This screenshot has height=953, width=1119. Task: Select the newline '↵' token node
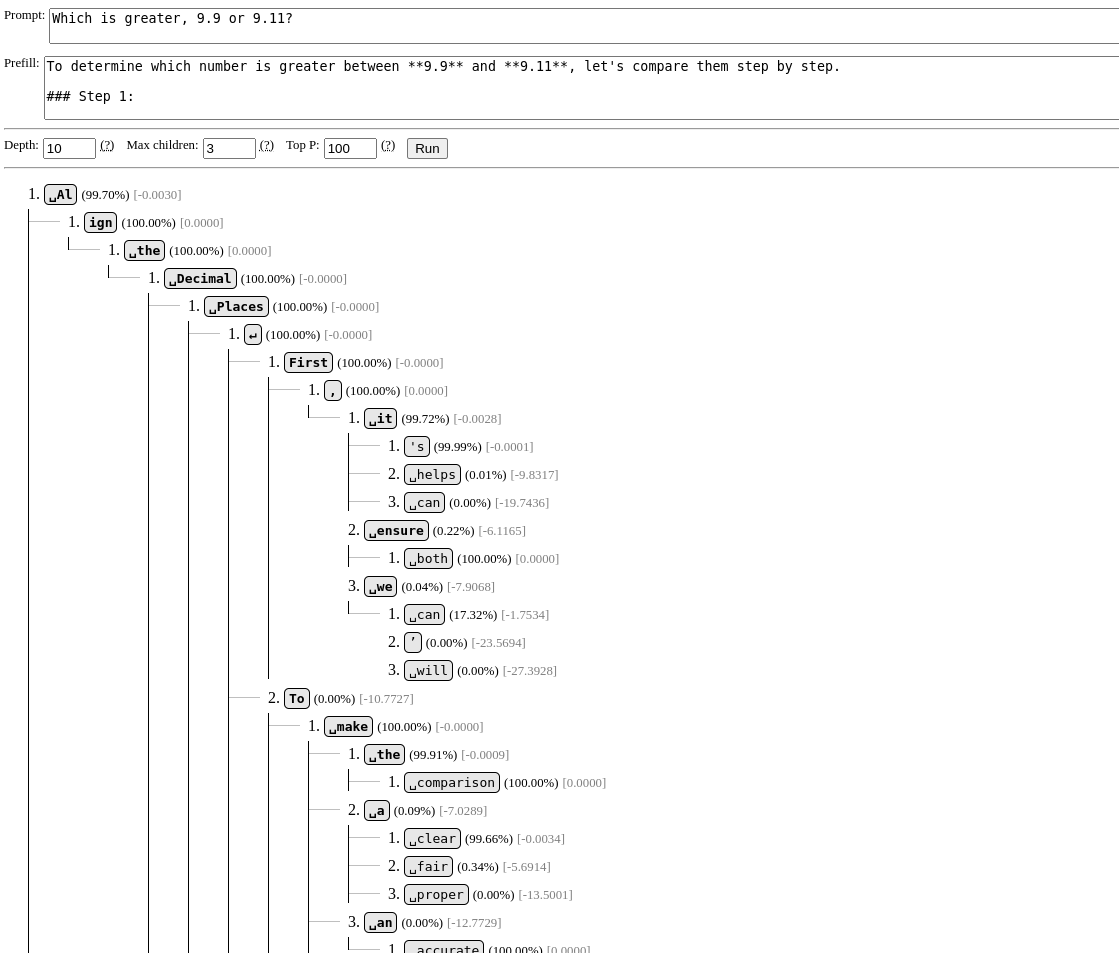253,335
